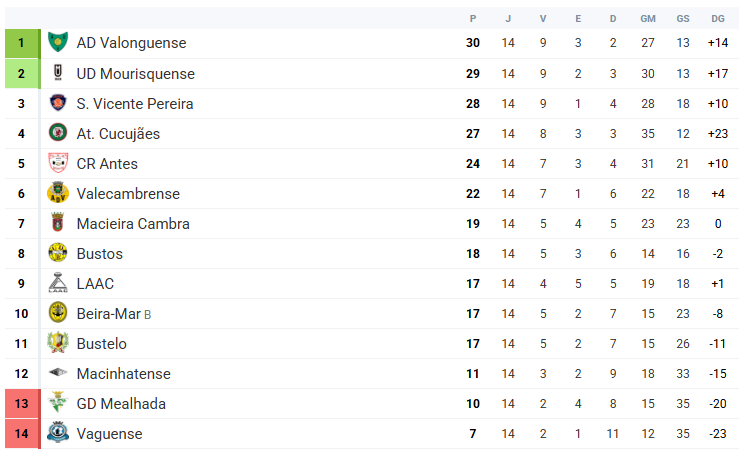Open the GD Mealhada team link
Image resolution: width=739 pixels, height=451 pixels.
121,404
